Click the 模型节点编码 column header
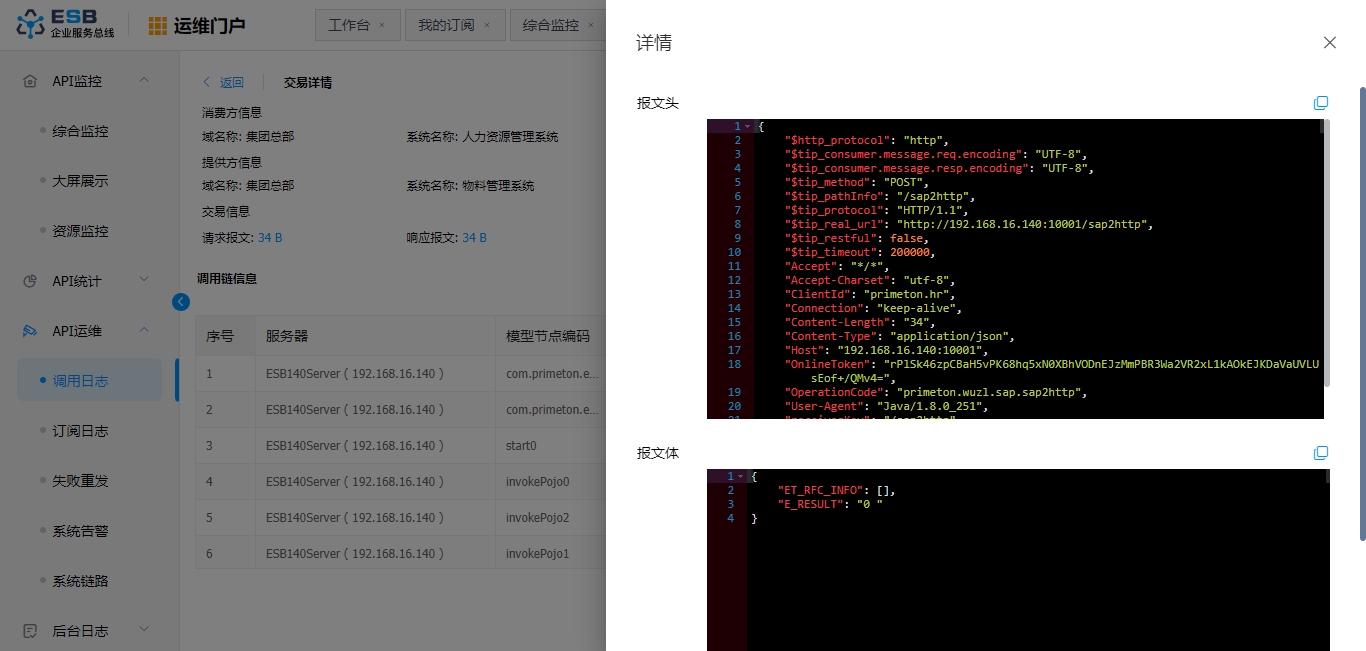This screenshot has height=651, width=1366. (x=548, y=336)
